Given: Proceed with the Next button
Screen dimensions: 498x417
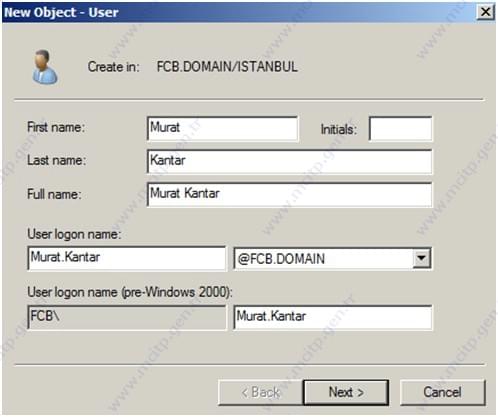Looking at the screenshot, I should coord(346,392).
